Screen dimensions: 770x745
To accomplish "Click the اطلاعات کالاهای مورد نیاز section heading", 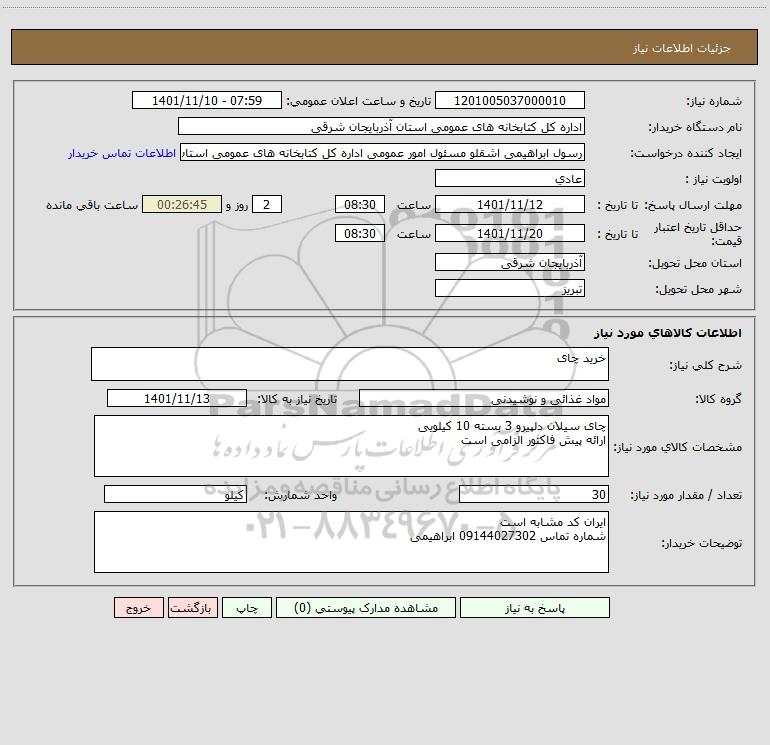I will coord(668,333).
